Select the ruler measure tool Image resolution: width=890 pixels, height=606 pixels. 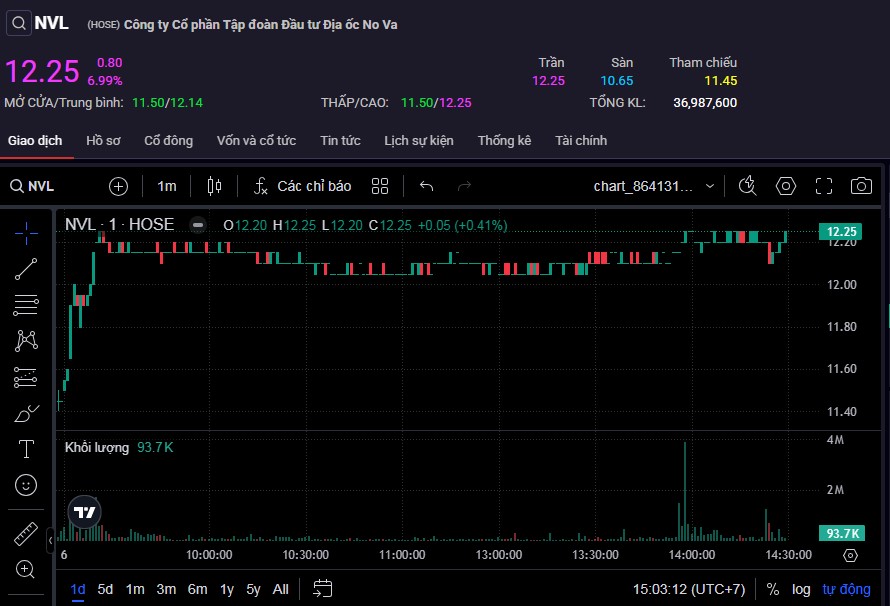coord(27,534)
